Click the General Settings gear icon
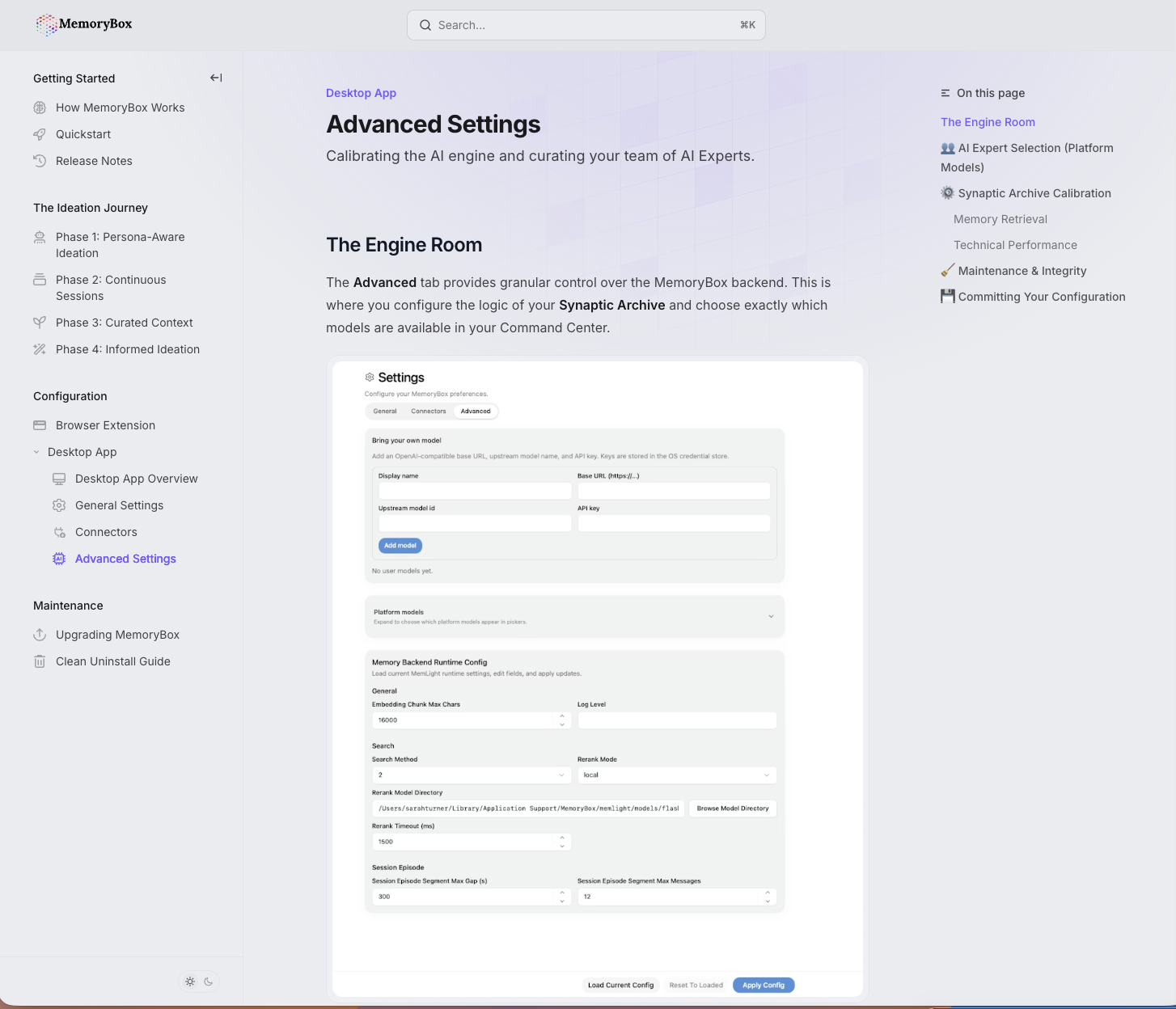 (59, 505)
